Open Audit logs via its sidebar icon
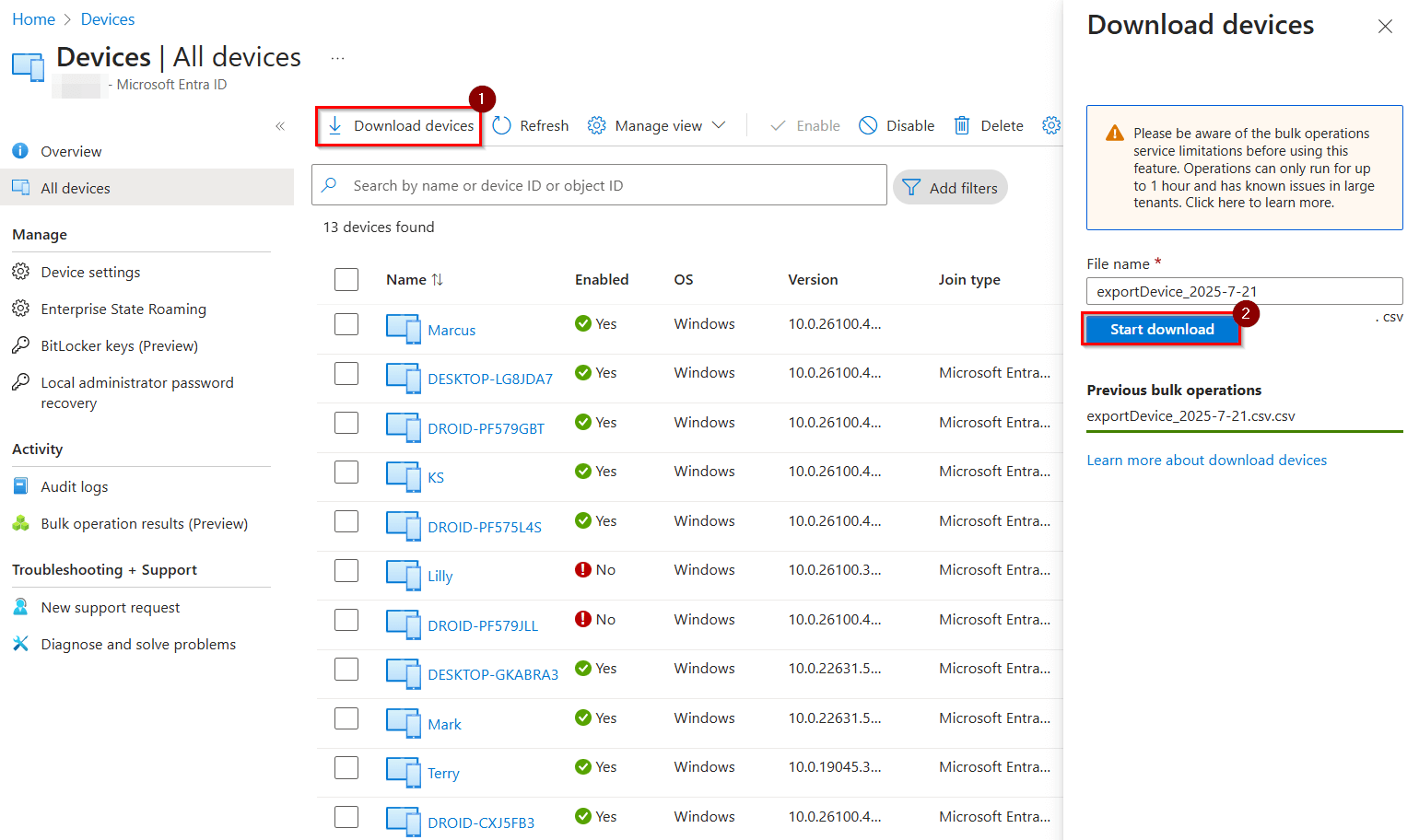The width and height of the screenshot is (1419, 840). pos(21,485)
